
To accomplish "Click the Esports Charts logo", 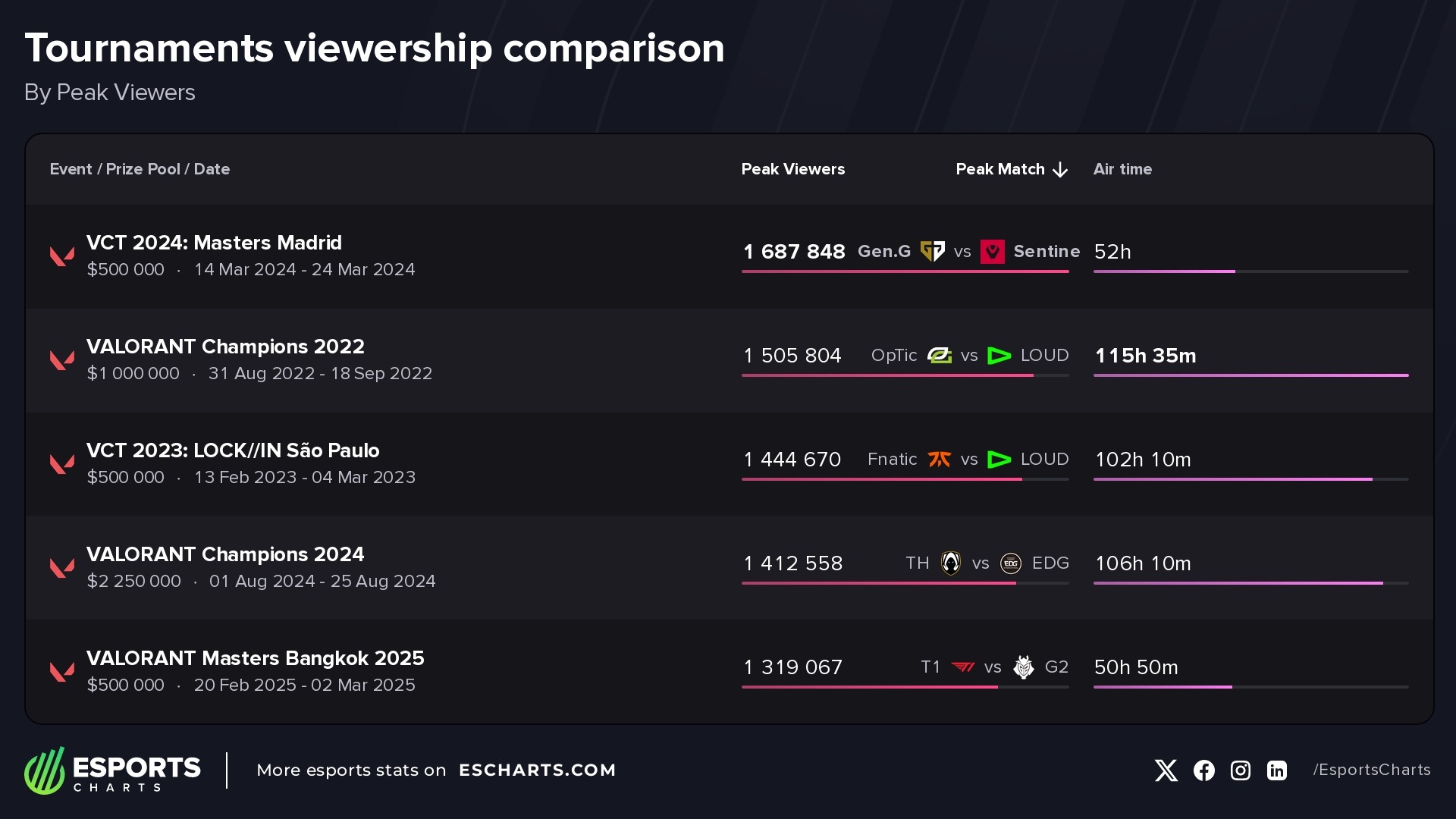I will coord(112,770).
